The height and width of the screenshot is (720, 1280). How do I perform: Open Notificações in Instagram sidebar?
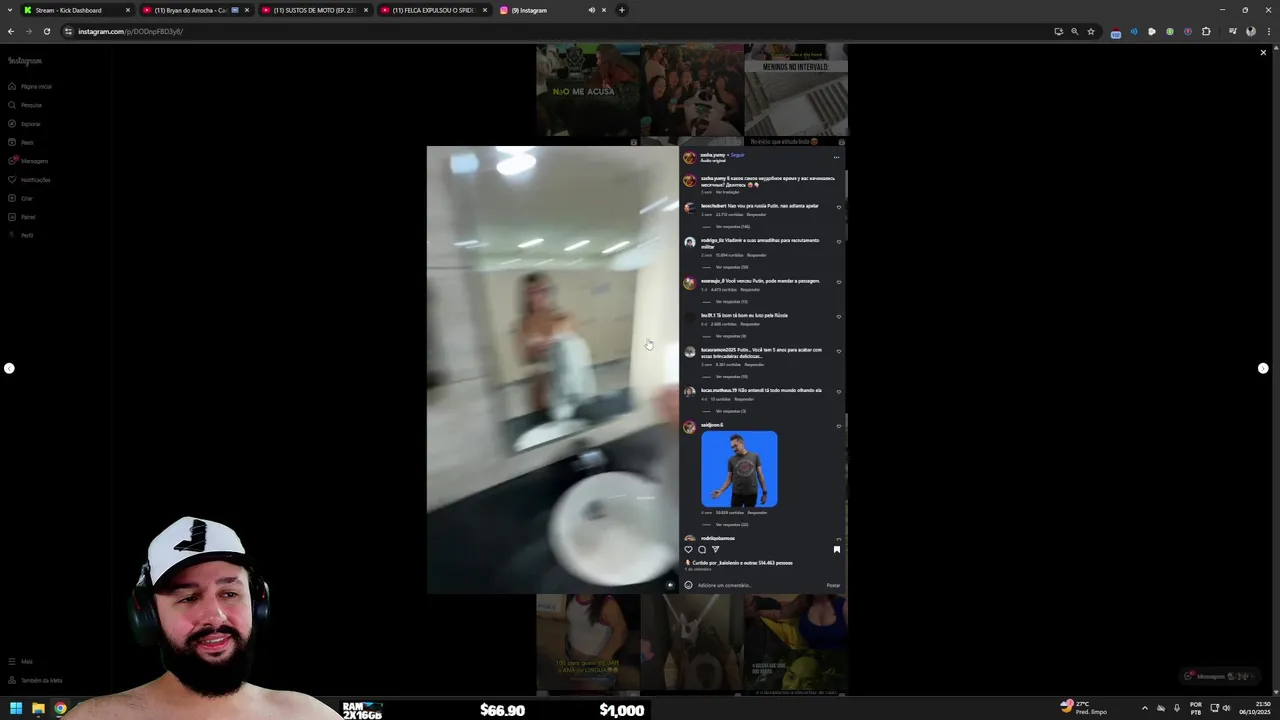[29, 180]
